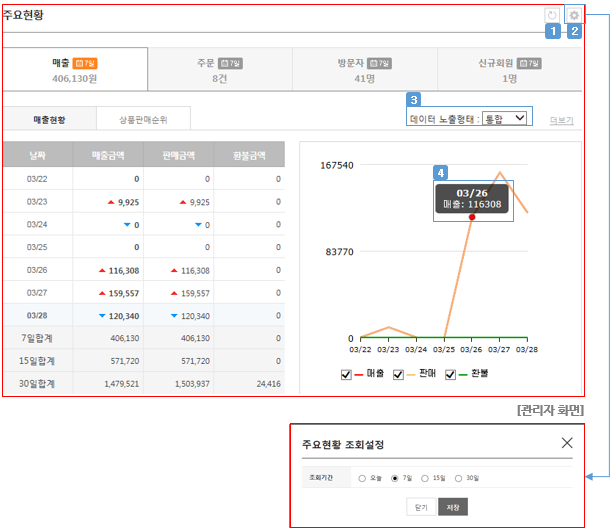The height and width of the screenshot is (532, 615).
Task: Select the 매출 406,130원 summary tab
Action: point(75,70)
